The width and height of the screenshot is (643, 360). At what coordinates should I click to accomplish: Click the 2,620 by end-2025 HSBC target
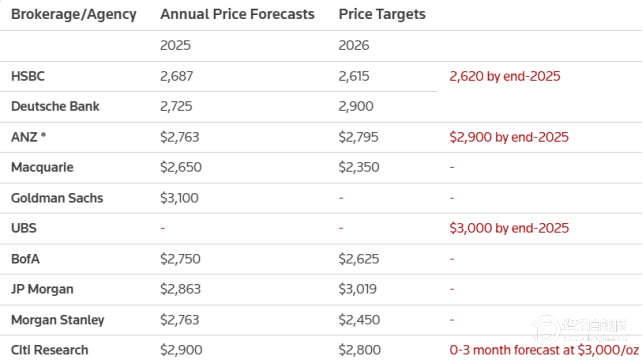click(x=505, y=76)
